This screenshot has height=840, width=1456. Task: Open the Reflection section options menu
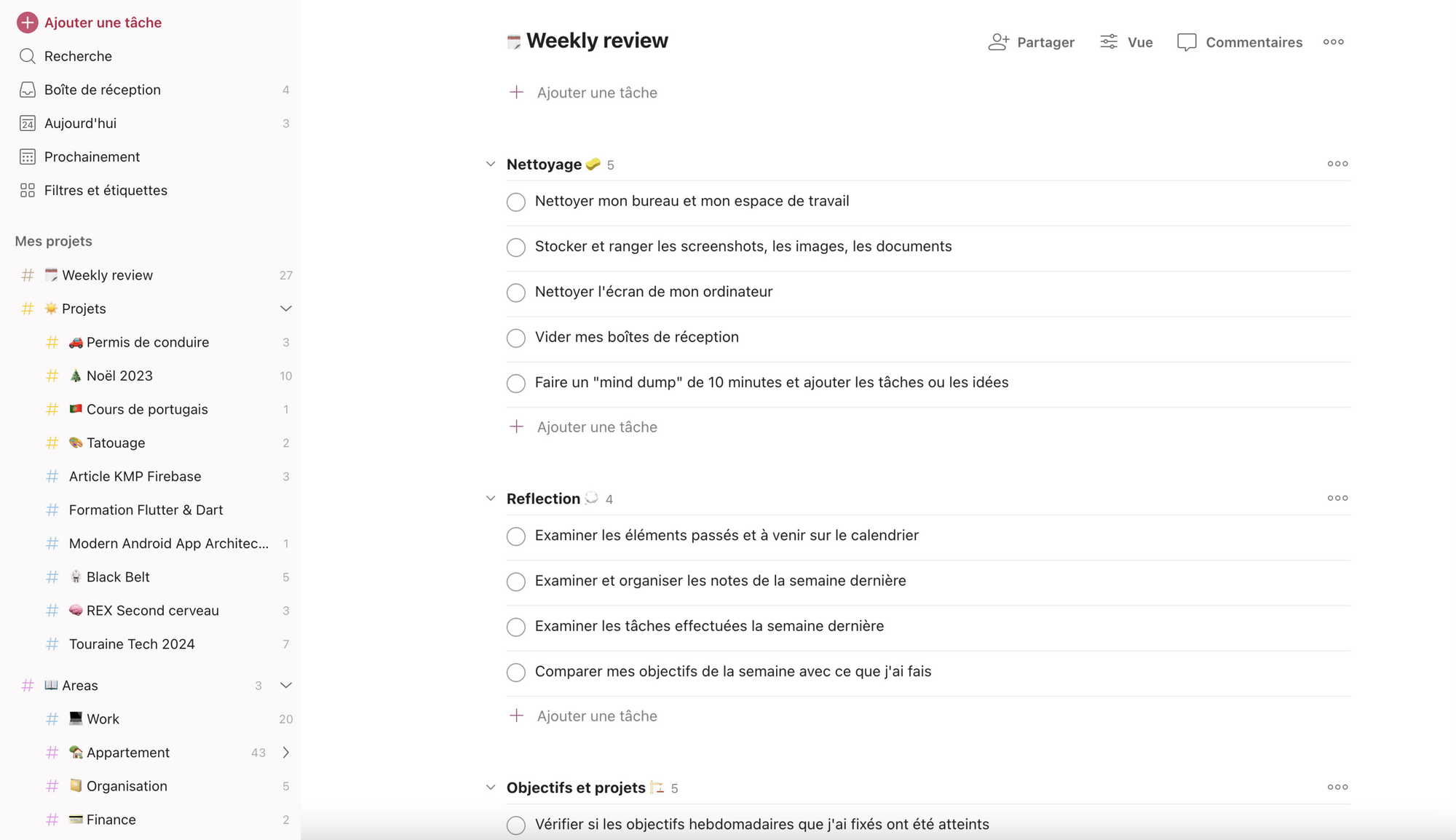(1338, 498)
